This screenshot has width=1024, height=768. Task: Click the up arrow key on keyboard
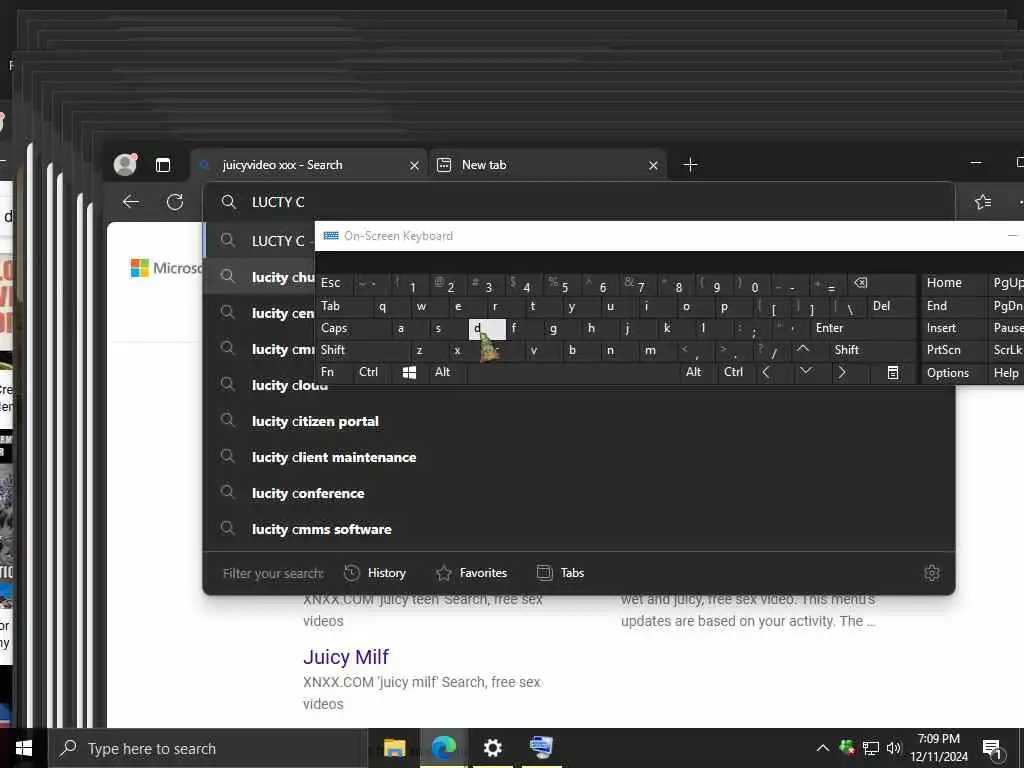click(x=803, y=350)
